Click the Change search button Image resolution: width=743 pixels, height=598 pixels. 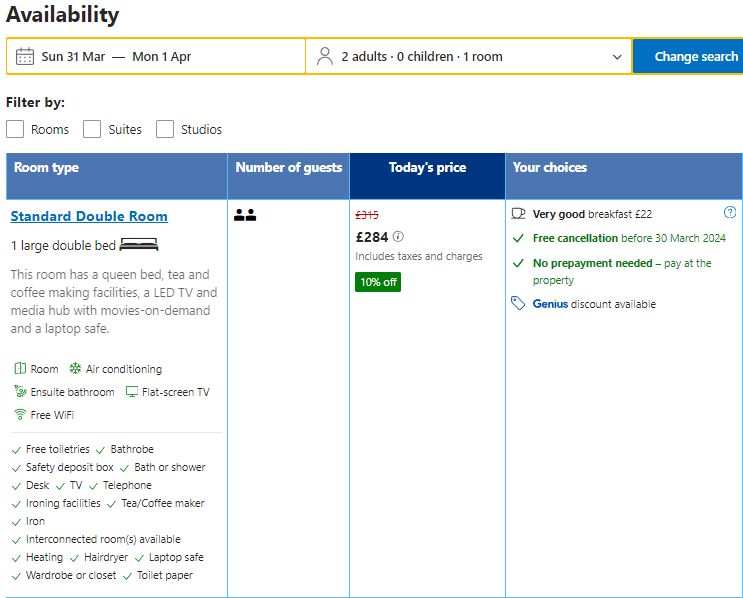pos(689,56)
